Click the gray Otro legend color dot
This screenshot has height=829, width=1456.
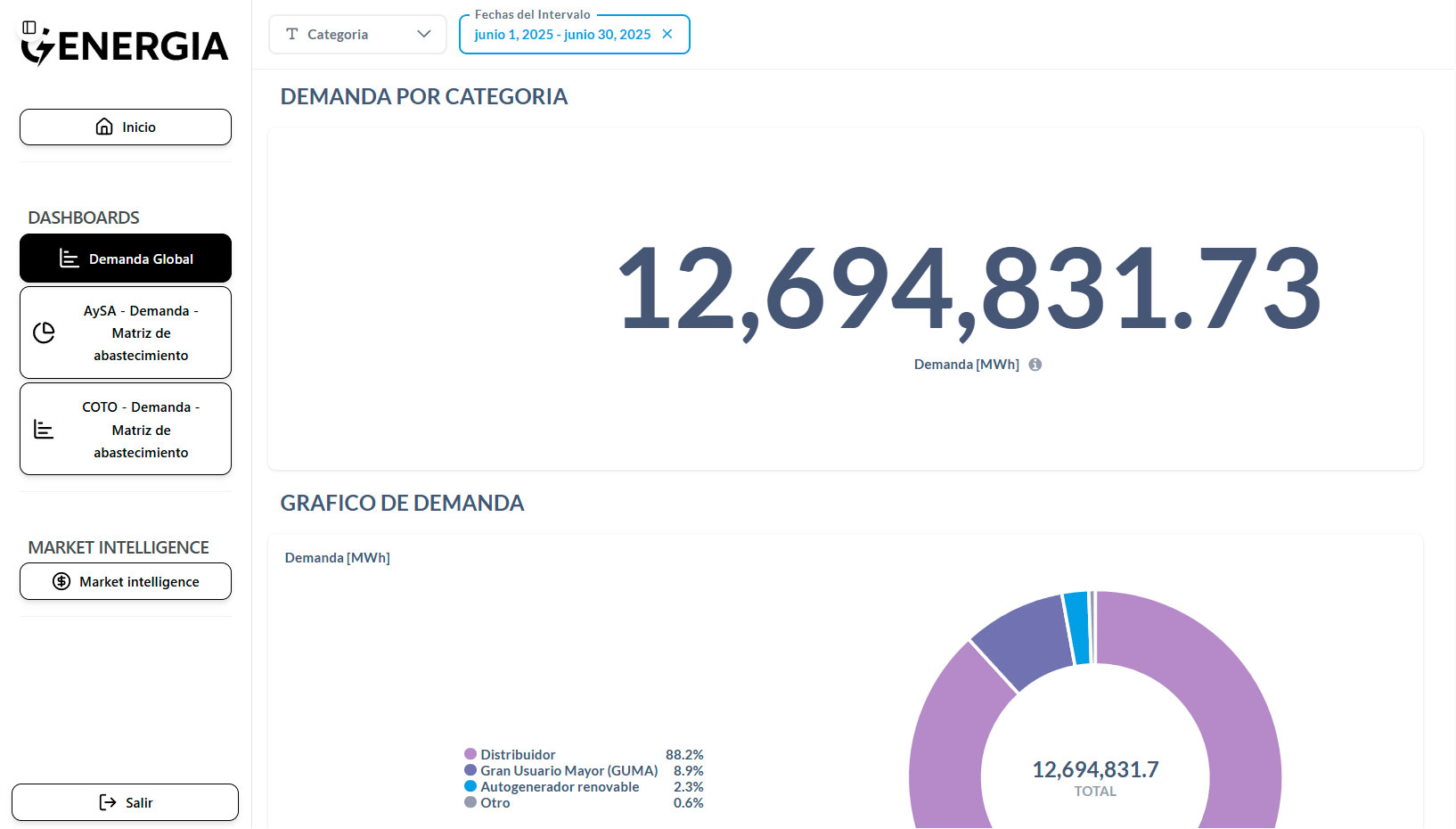tap(470, 802)
